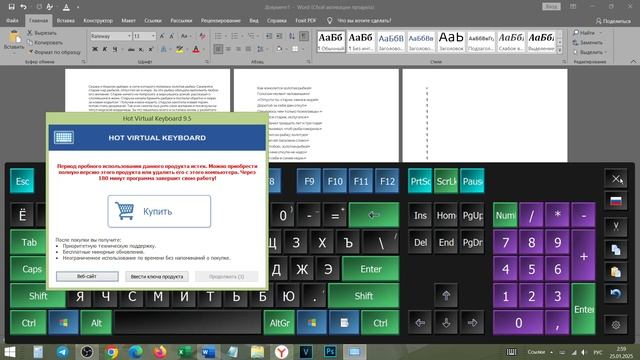
Task: Click the down arrow key on virtual keyboard
Action: [x=446, y=323]
